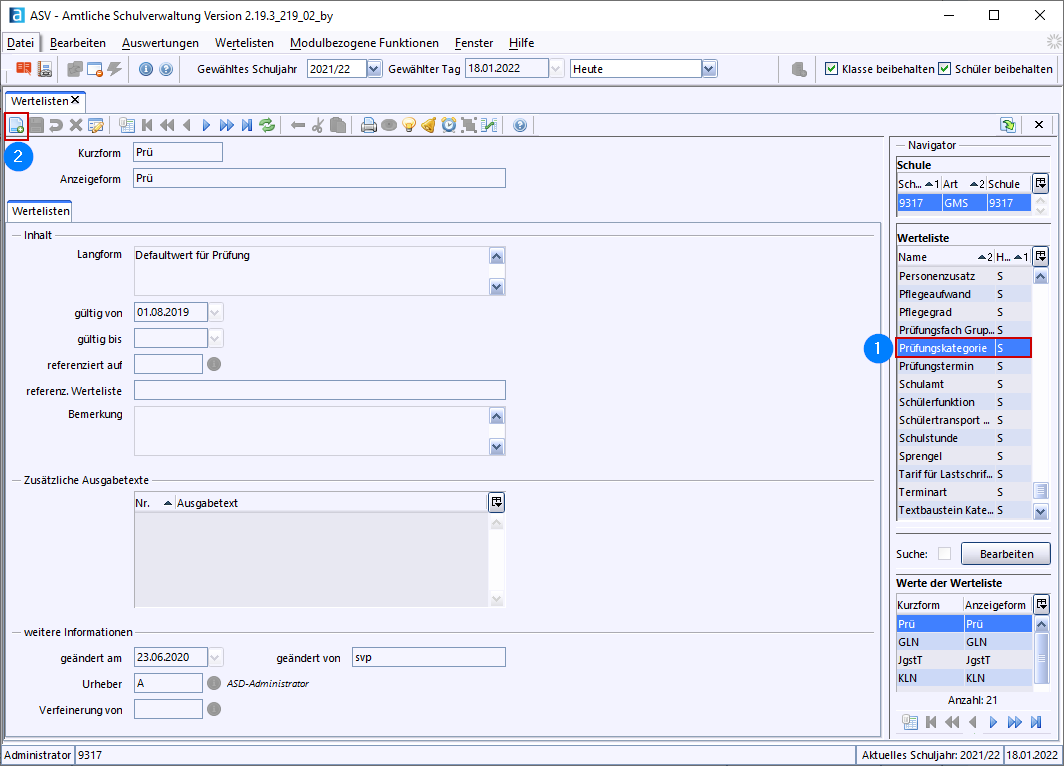This screenshot has height=766, width=1064.
Task: Click Werteliste scrollbar down arrow
Action: tap(1040, 512)
